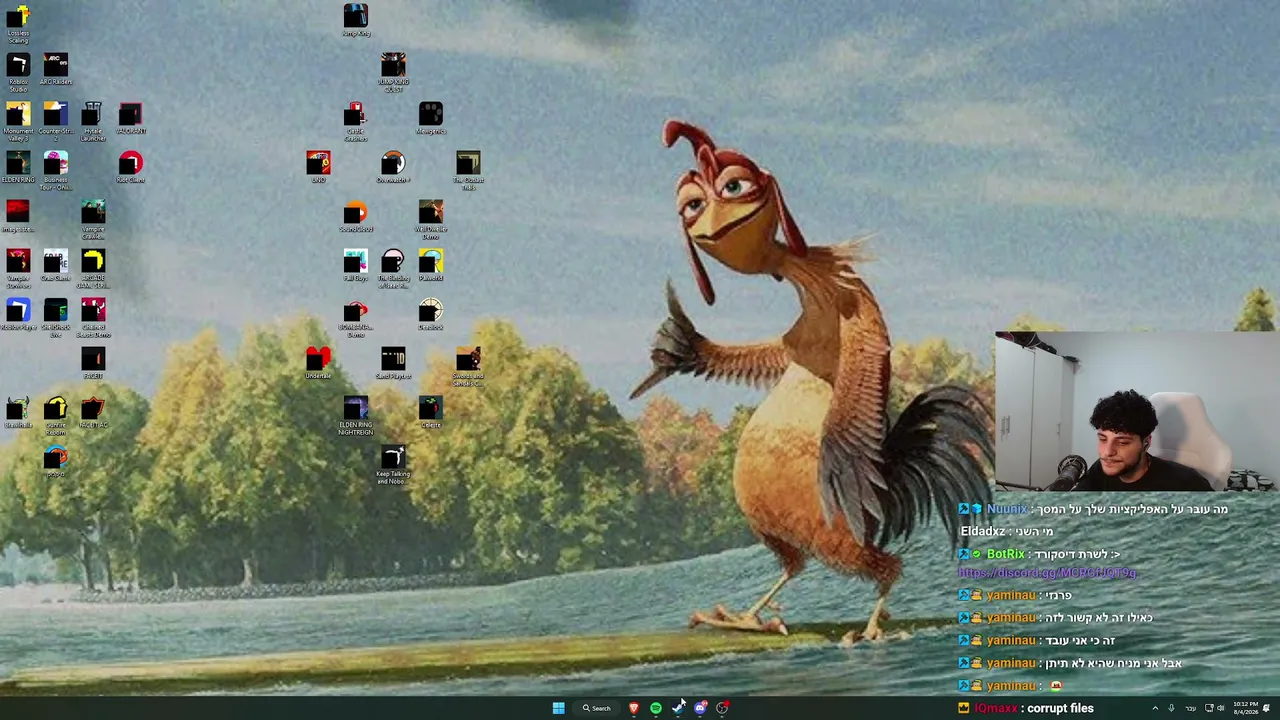Screen dimensions: 1280x720
Task: Select the Vampire Survivors desktop icon
Action: [18, 269]
